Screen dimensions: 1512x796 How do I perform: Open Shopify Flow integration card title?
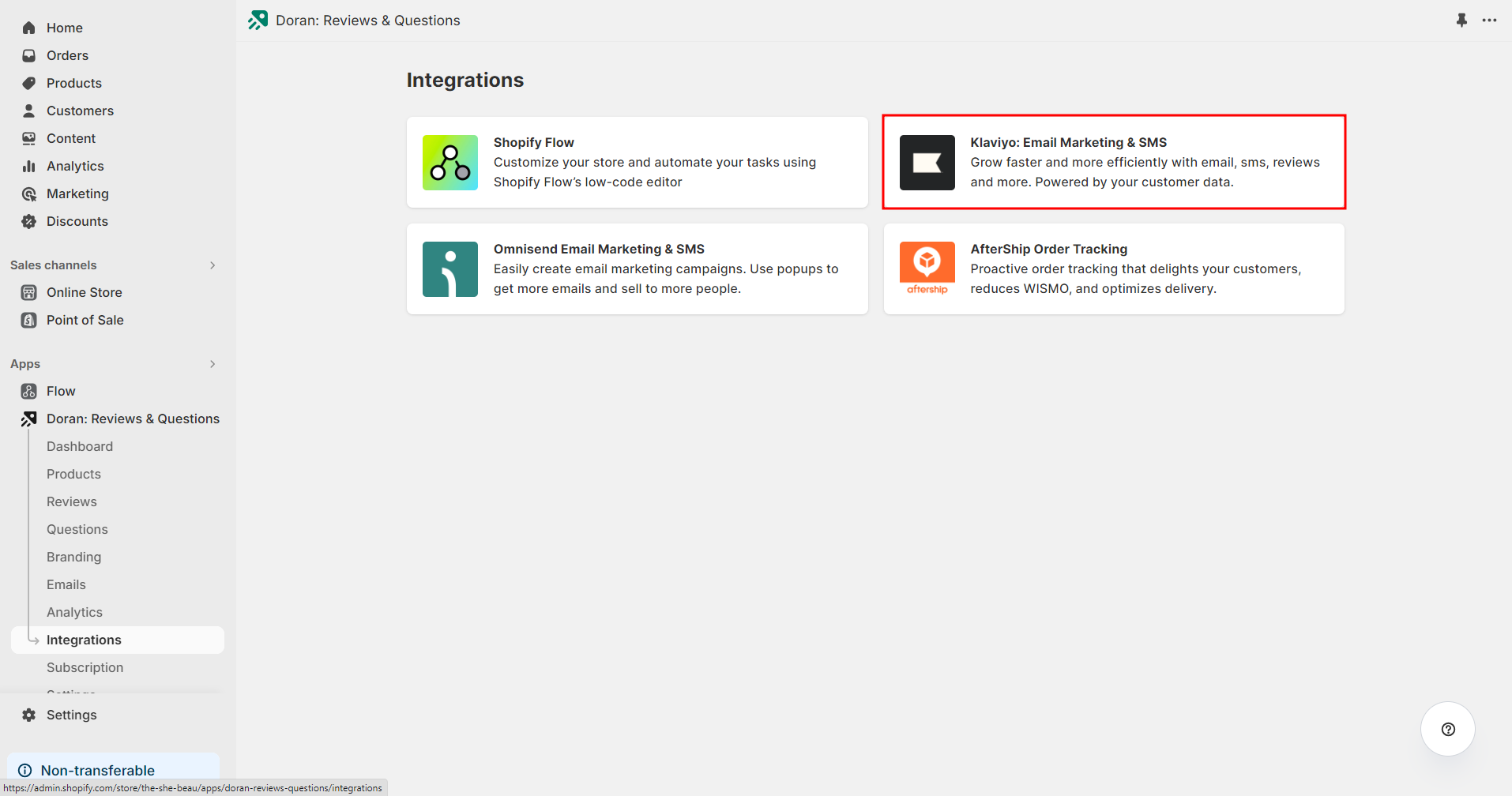[534, 142]
